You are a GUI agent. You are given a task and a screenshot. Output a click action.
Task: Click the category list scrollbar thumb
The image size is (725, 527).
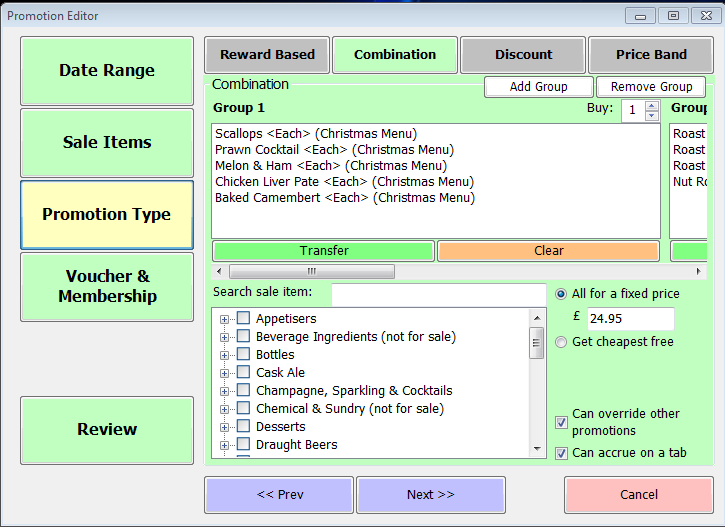click(x=537, y=343)
